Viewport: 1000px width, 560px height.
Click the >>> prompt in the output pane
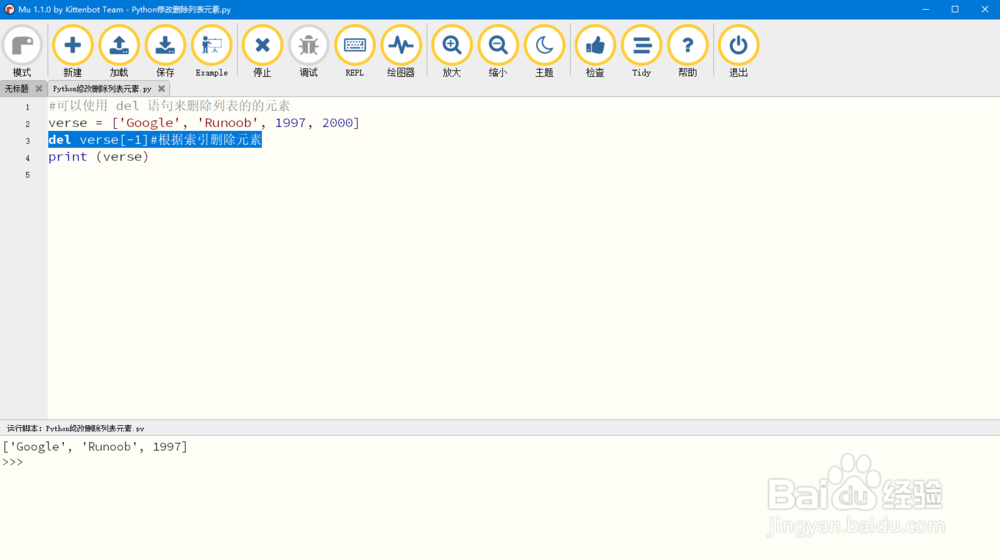[x=13, y=462]
